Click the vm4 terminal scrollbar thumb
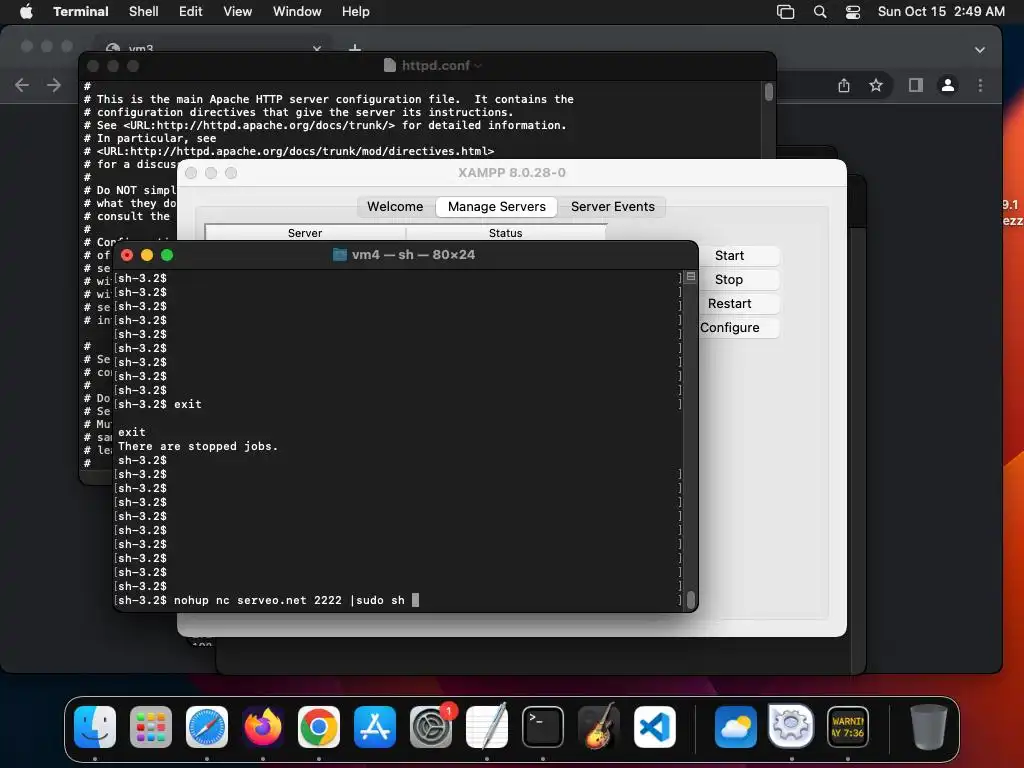Image resolution: width=1024 pixels, height=768 pixels. coord(690,600)
